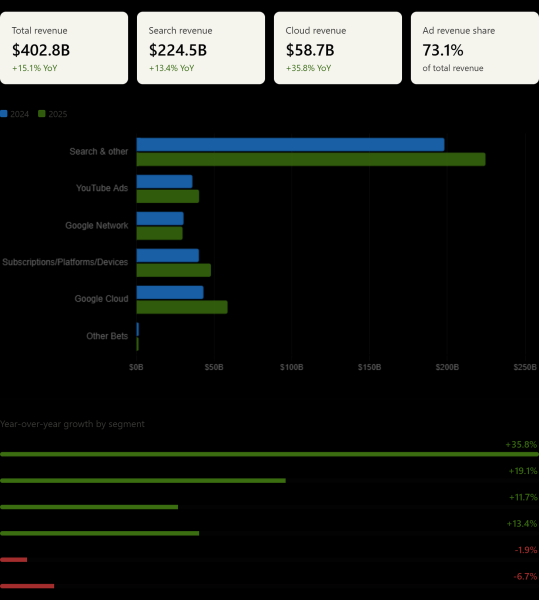Click the +35.8% growth label above its bar

tap(521, 445)
